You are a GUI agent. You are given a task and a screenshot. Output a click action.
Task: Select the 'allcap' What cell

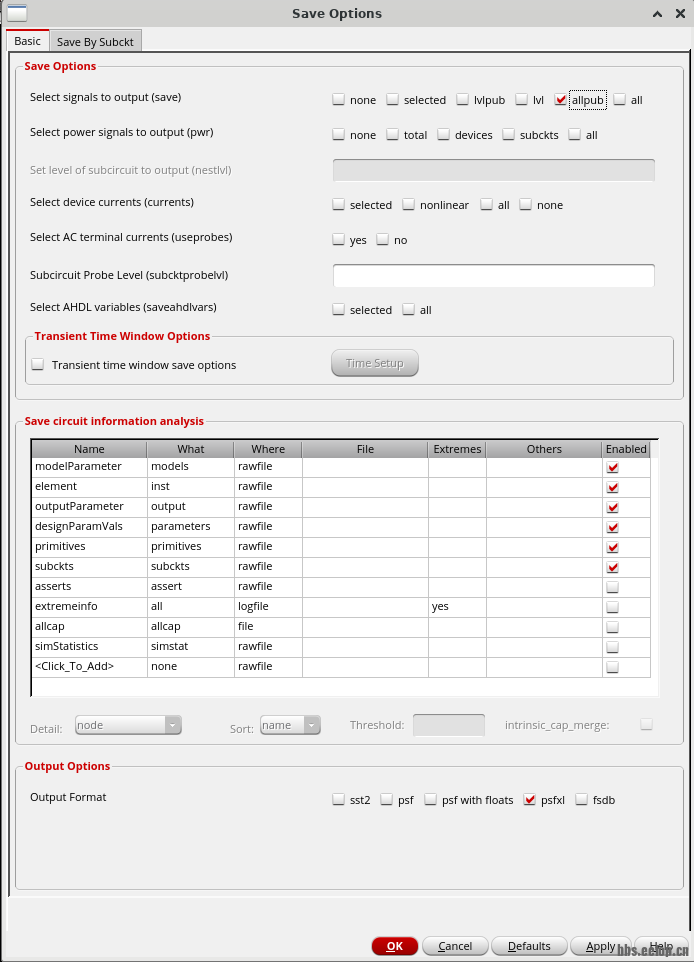pyautogui.click(x=190, y=626)
